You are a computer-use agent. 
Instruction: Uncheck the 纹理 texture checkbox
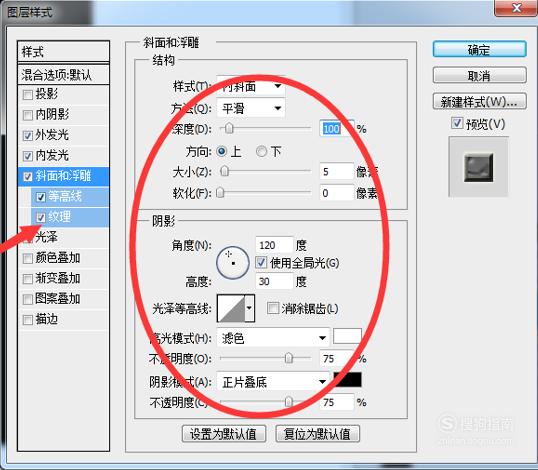point(40,217)
